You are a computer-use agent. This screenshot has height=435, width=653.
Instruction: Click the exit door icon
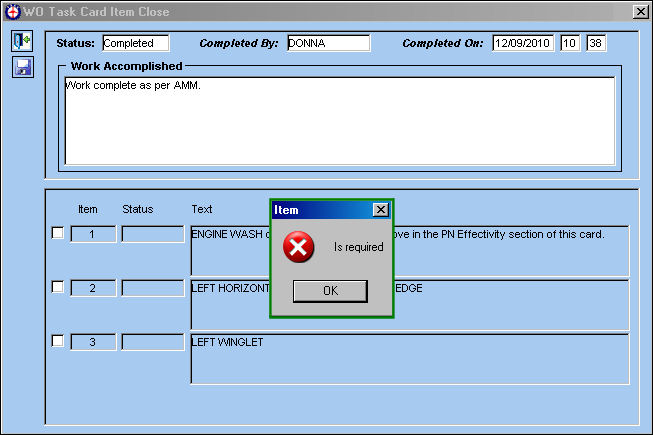click(22, 41)
